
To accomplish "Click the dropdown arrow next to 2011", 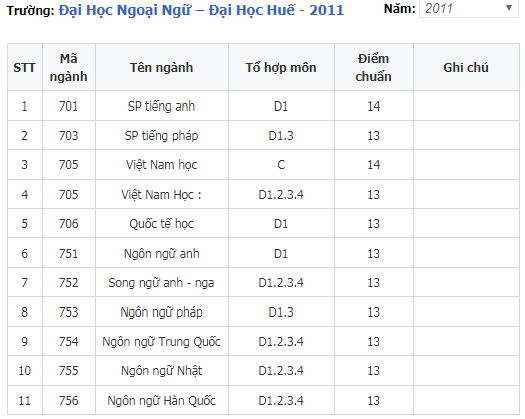I will 509,8.
